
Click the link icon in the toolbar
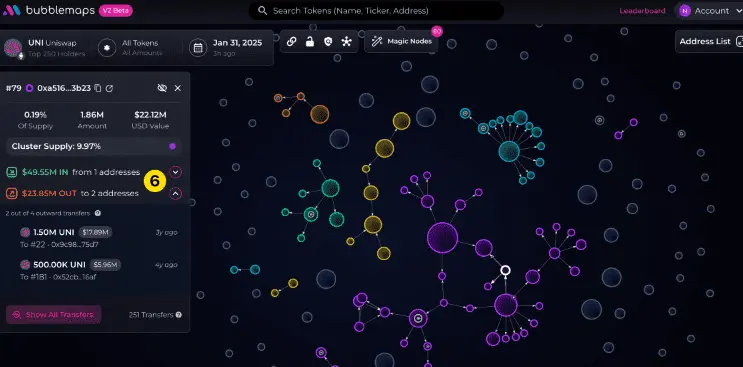tap(291, 41)
